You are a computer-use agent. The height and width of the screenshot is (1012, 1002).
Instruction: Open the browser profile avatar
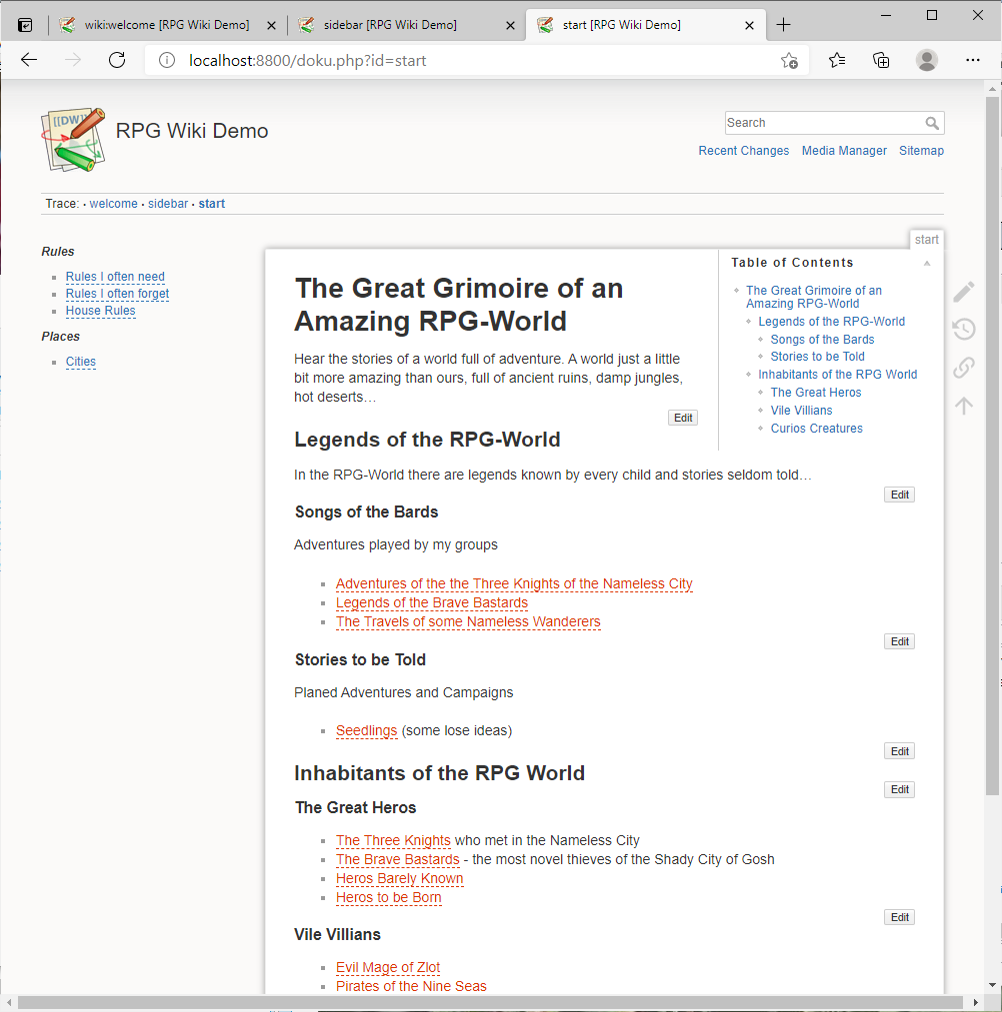tap(927, 60)
